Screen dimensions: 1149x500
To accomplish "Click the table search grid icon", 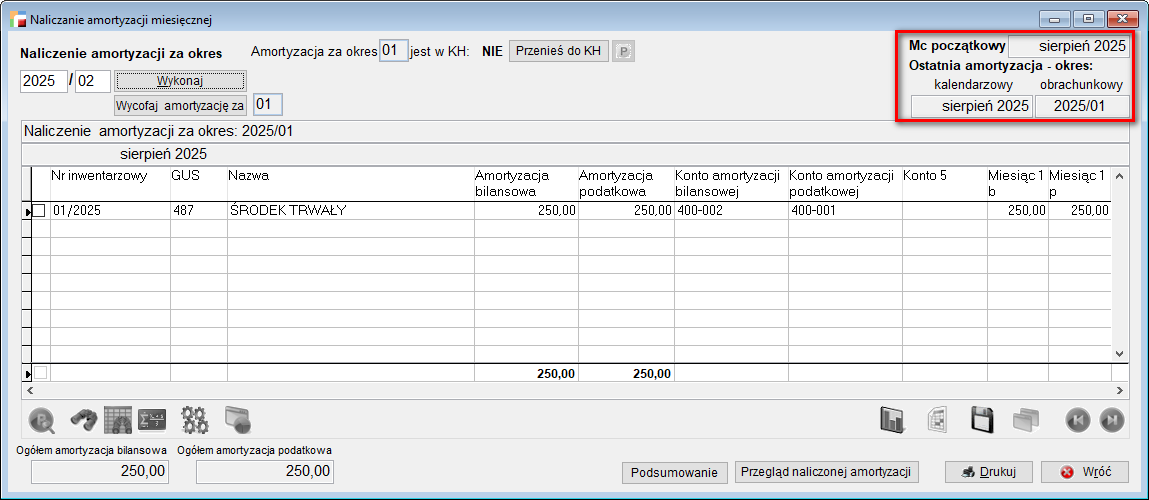I will click(118, 420).
